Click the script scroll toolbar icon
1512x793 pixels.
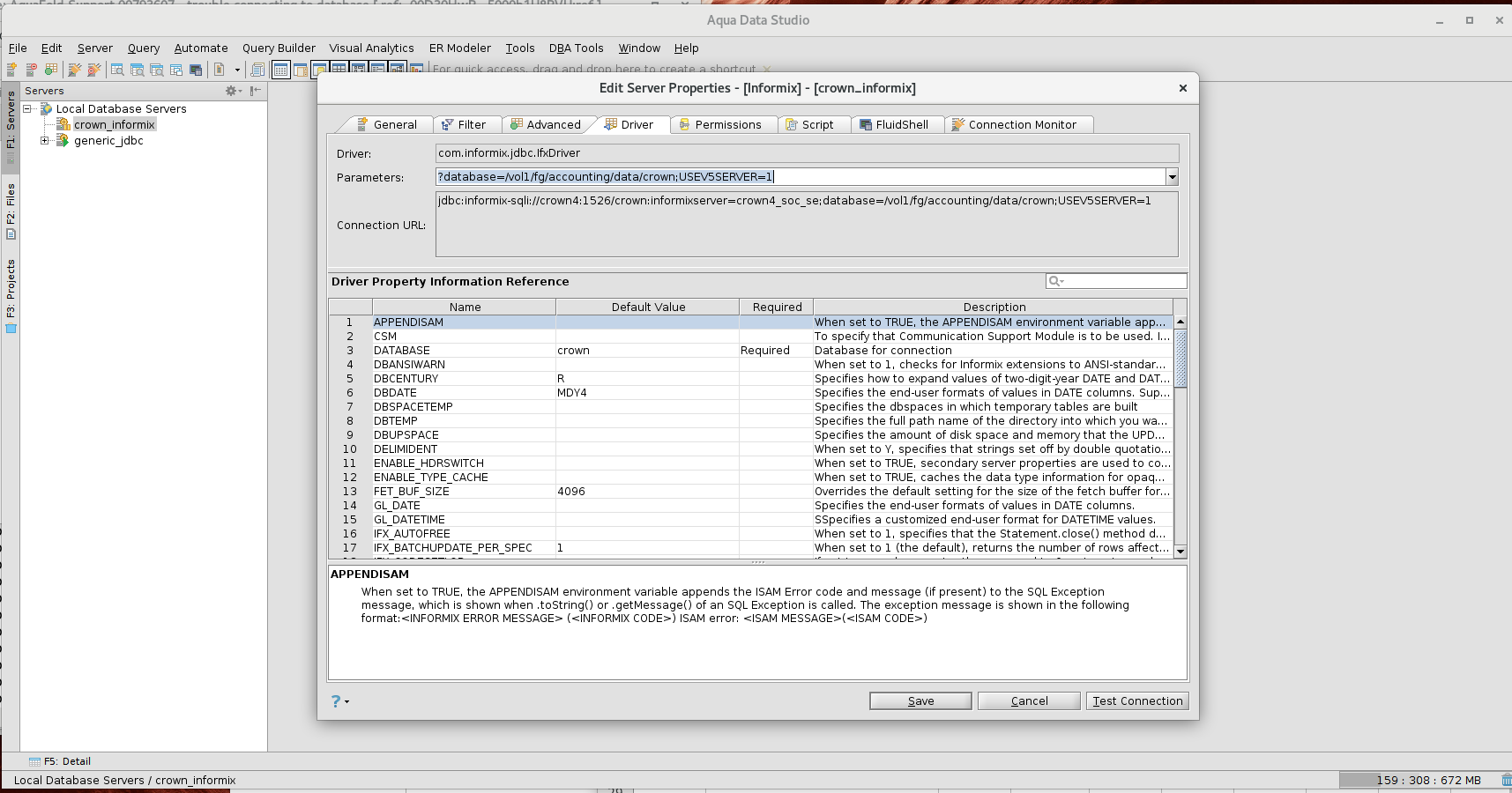[257, 70]
